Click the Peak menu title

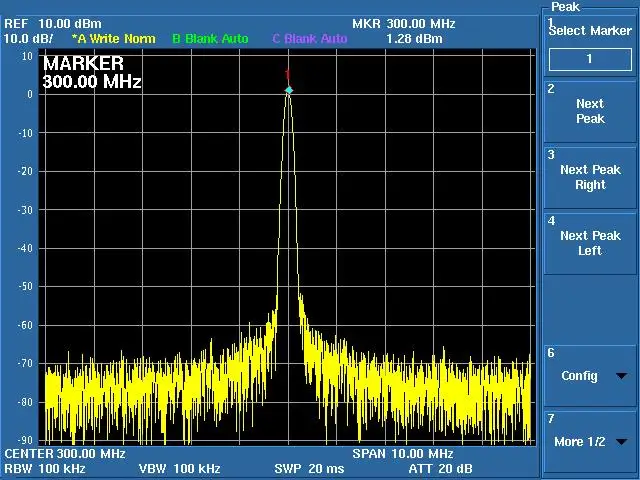[565, 7]
